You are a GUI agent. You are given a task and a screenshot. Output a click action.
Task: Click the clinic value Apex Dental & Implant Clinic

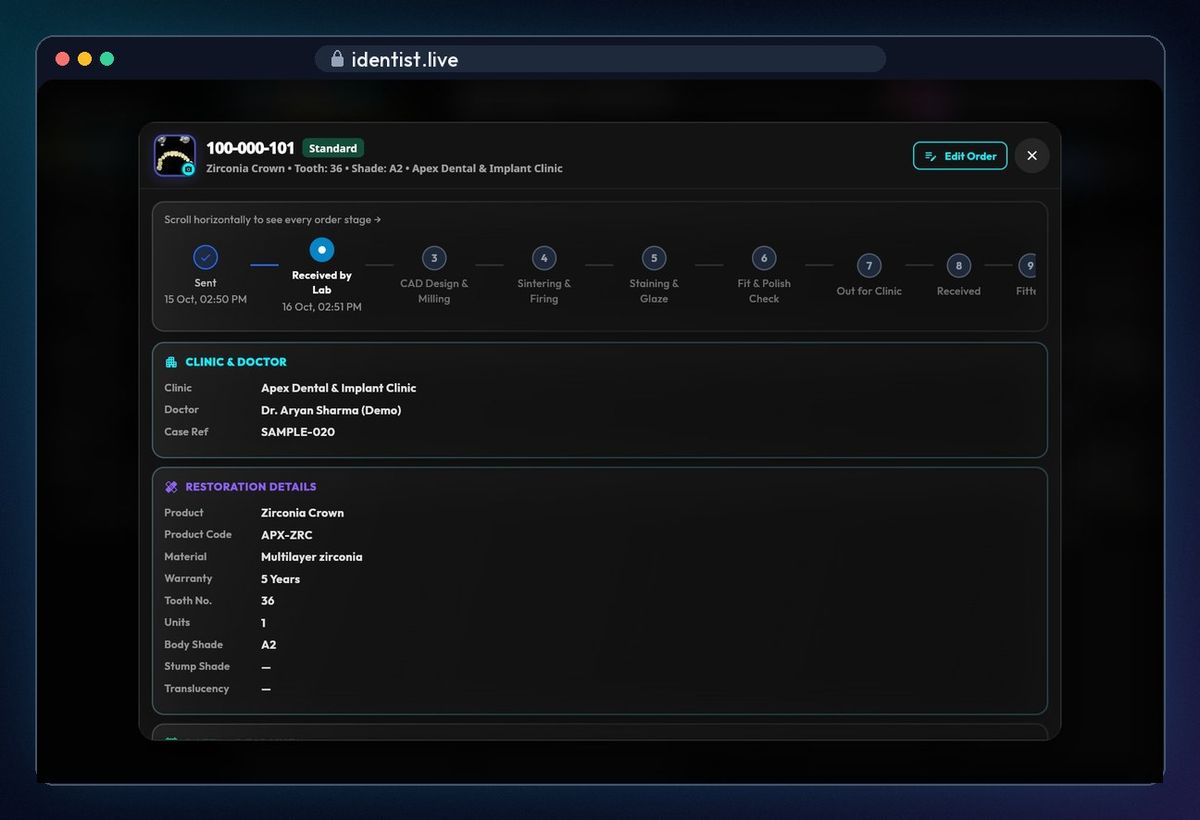338,388
